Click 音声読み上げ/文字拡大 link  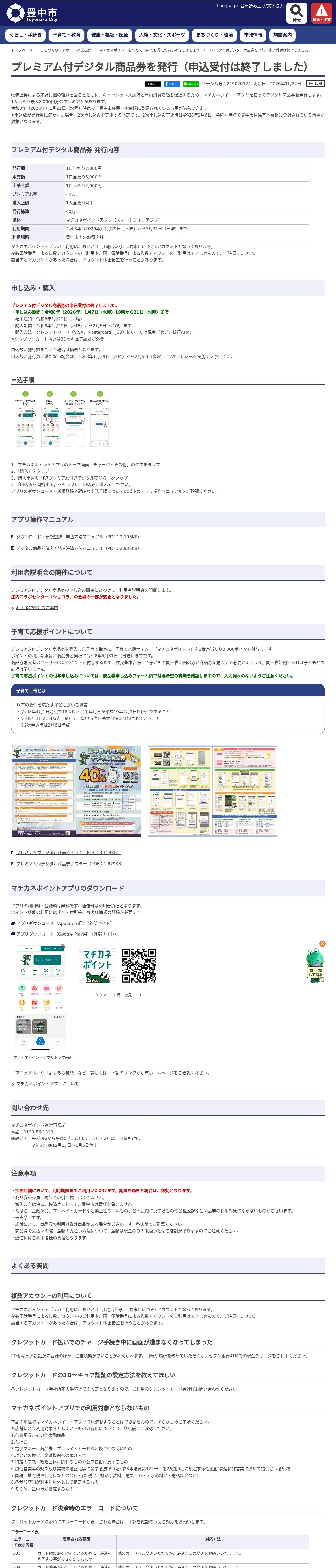click(262, 6)
